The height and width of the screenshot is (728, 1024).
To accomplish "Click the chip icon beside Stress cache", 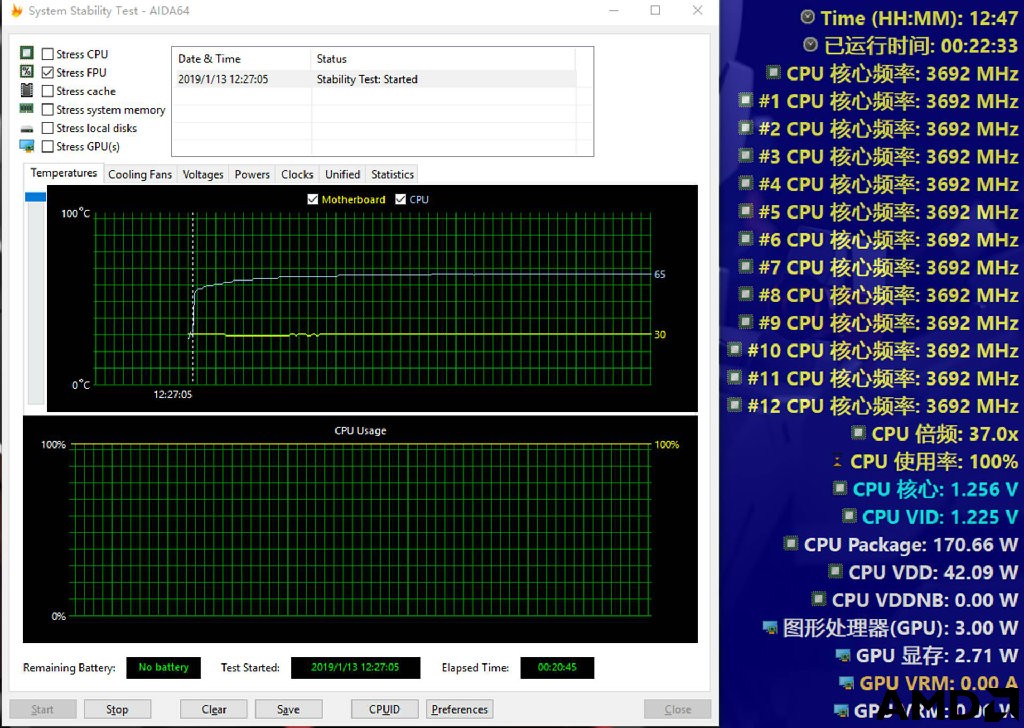I will coord(27,90).
